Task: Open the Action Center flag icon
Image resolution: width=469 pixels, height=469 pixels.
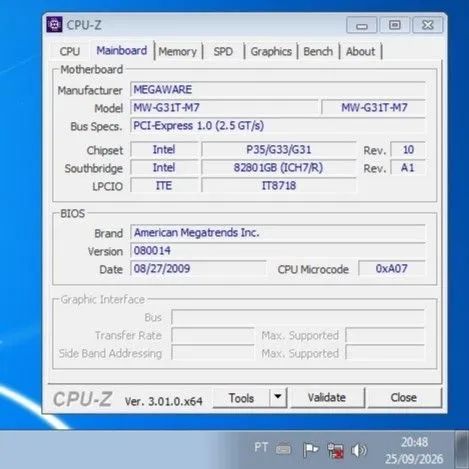Action: pos(311,450)
